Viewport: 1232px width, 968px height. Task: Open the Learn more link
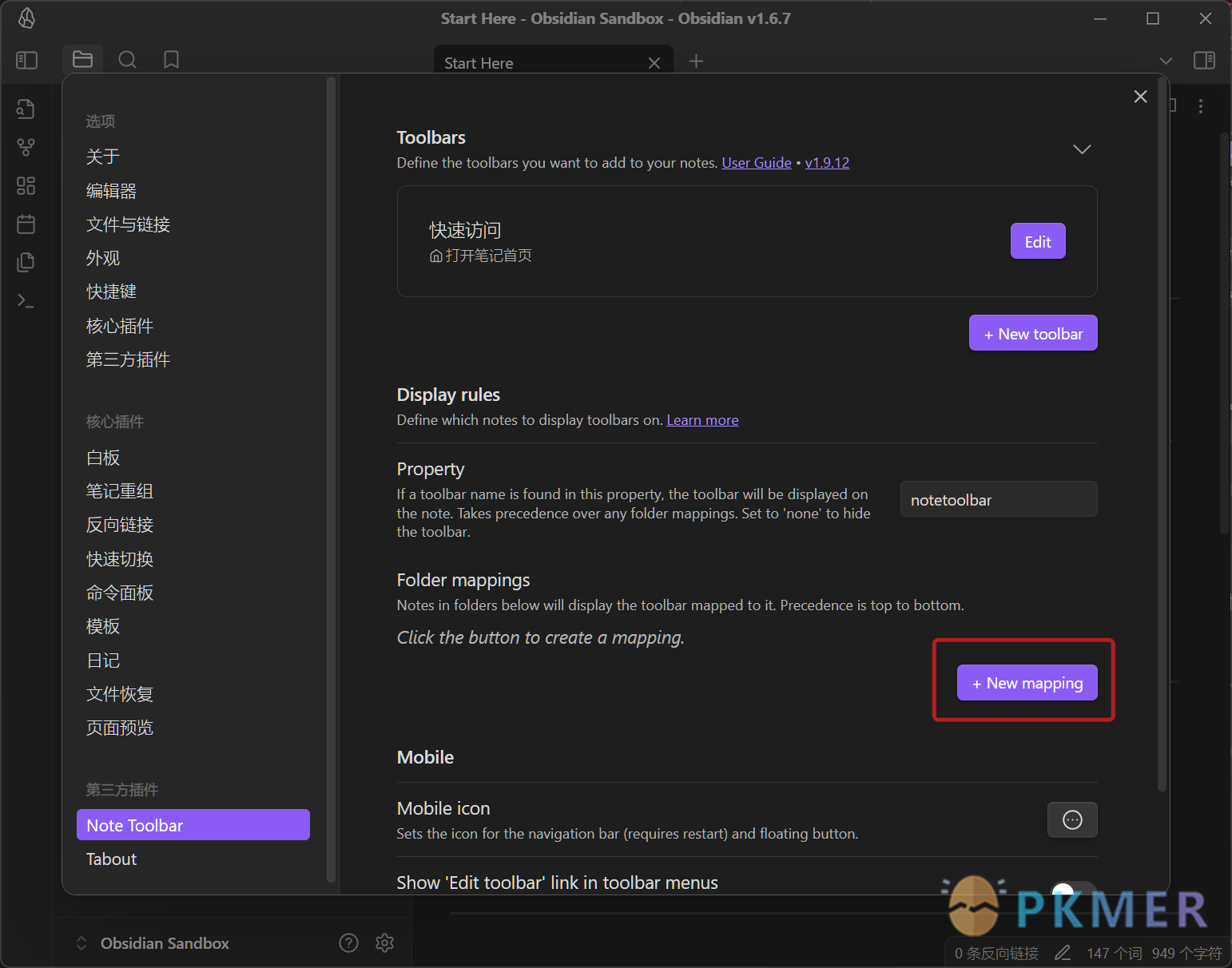click(702, 420)
